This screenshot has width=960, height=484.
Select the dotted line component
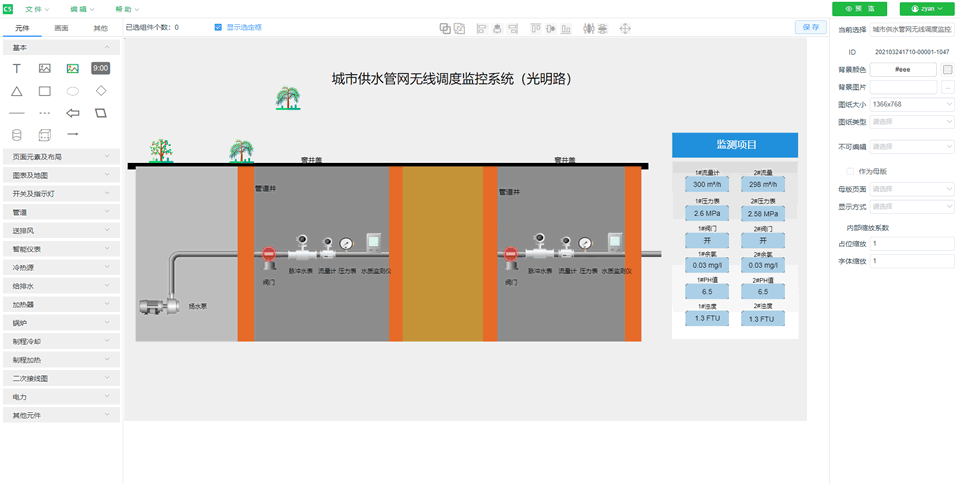[x=45, y=113]
